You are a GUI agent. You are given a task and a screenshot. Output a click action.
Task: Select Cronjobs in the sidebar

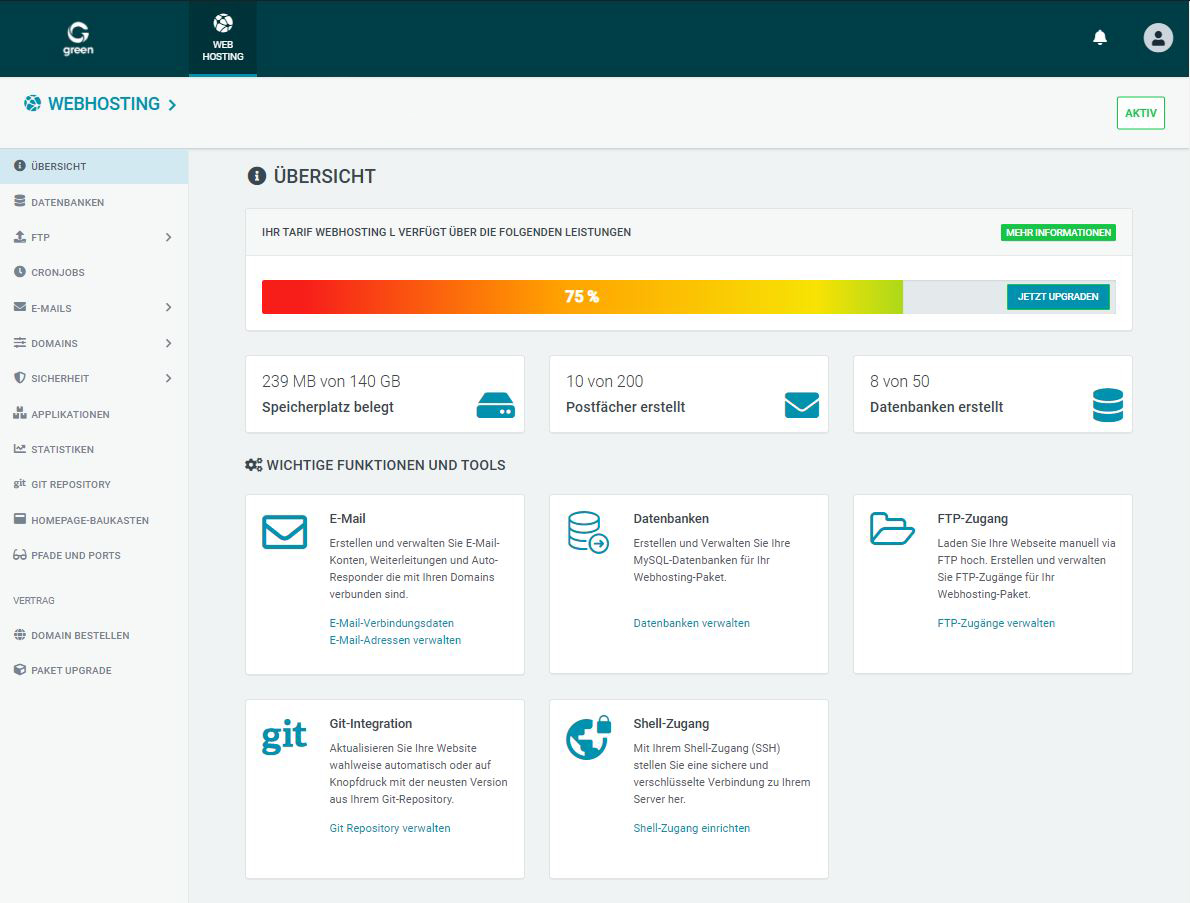click(x=58, y=273)
